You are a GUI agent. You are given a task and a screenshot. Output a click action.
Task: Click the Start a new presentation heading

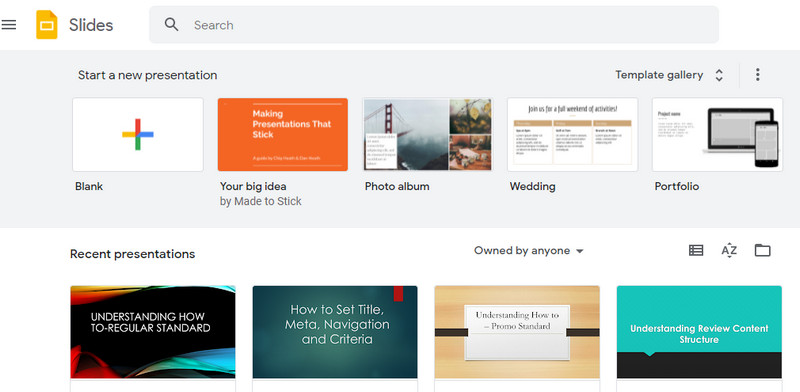tap(147, 75)
